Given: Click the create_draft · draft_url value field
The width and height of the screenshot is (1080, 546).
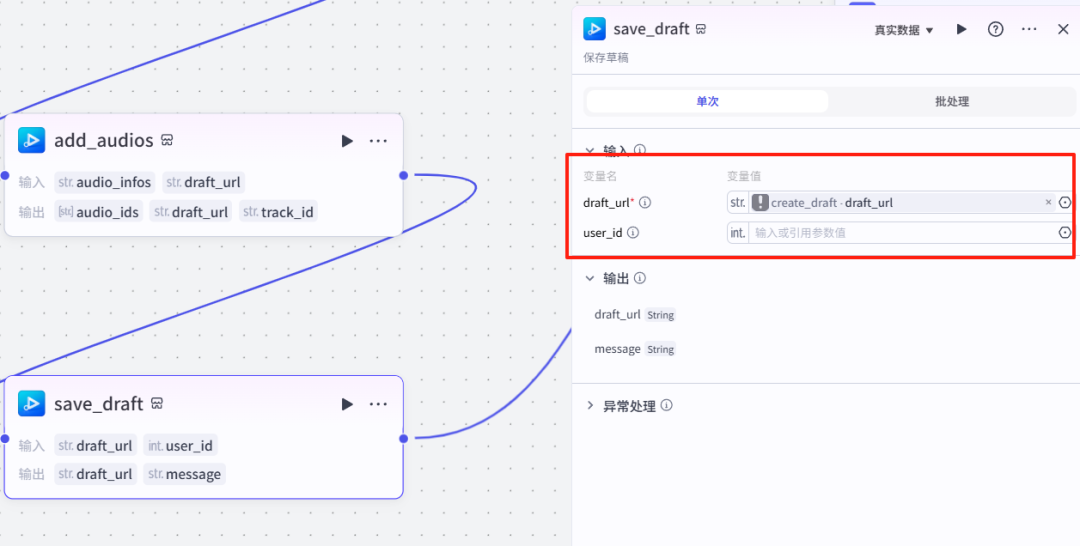Looking at the screenshot, I should (902, 202).
